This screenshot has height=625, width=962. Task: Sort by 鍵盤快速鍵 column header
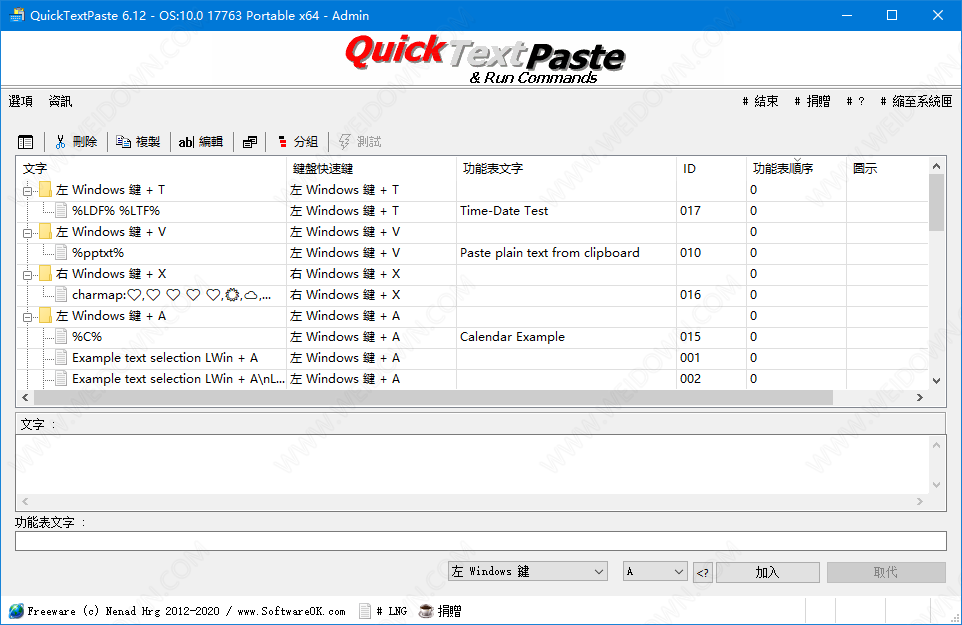point(372,168)
